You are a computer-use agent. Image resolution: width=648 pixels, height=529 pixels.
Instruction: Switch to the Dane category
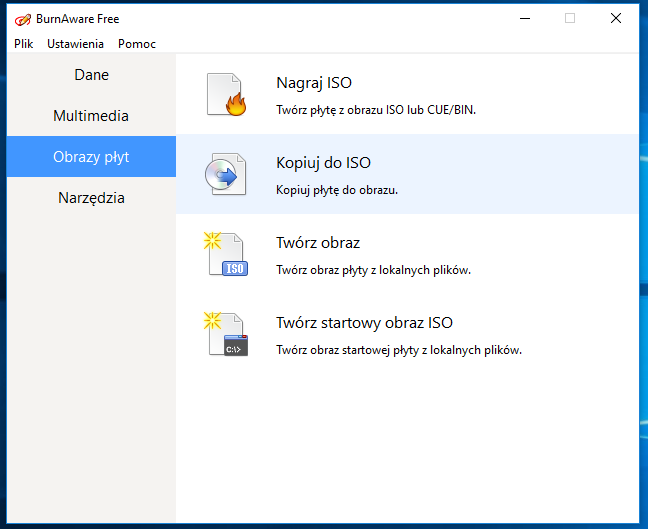point(91,75)
